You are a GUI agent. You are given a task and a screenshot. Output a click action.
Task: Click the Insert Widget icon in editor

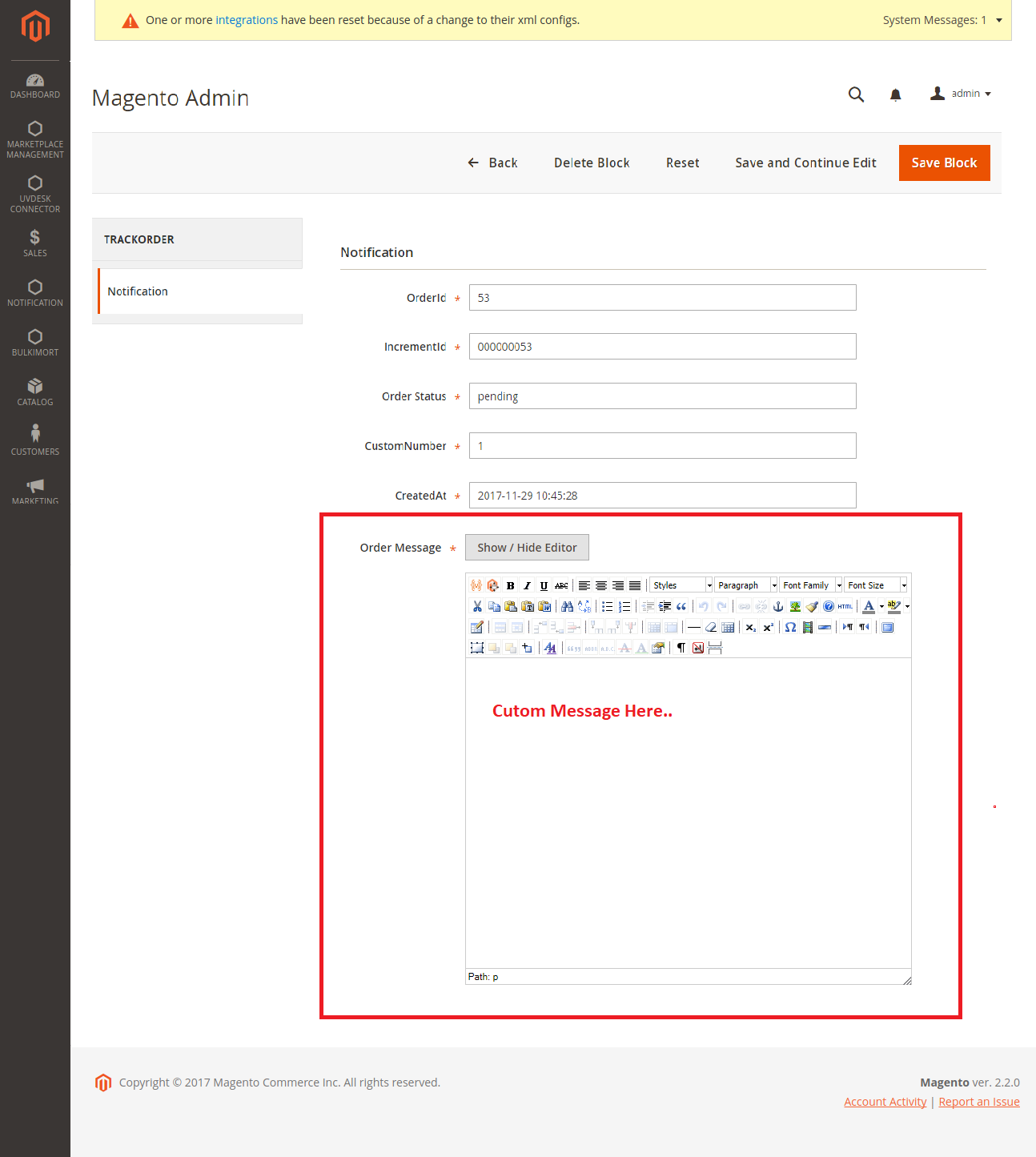(493, 585)
